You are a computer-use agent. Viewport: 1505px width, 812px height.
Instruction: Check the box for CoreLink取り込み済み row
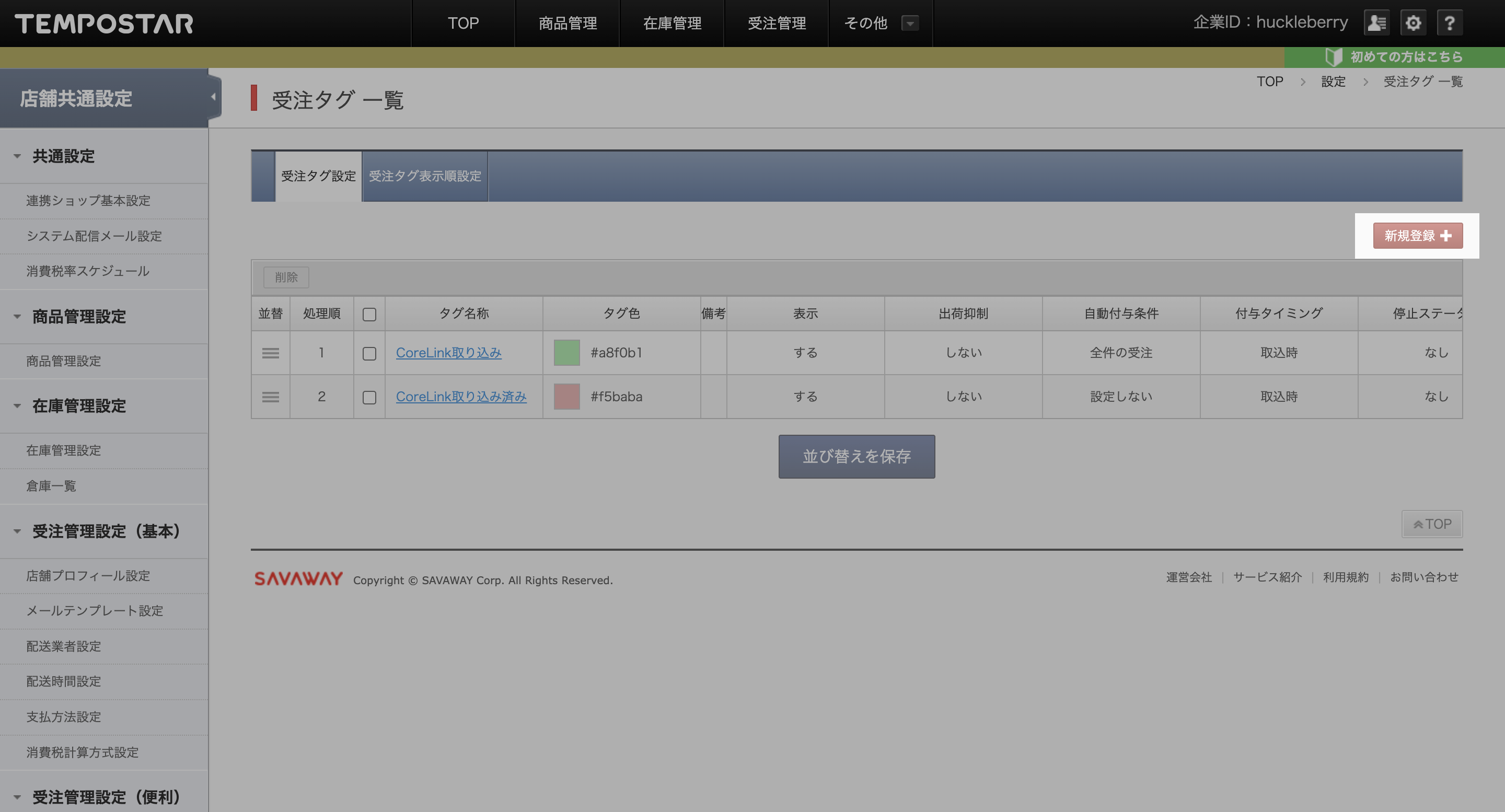(369, 397)
